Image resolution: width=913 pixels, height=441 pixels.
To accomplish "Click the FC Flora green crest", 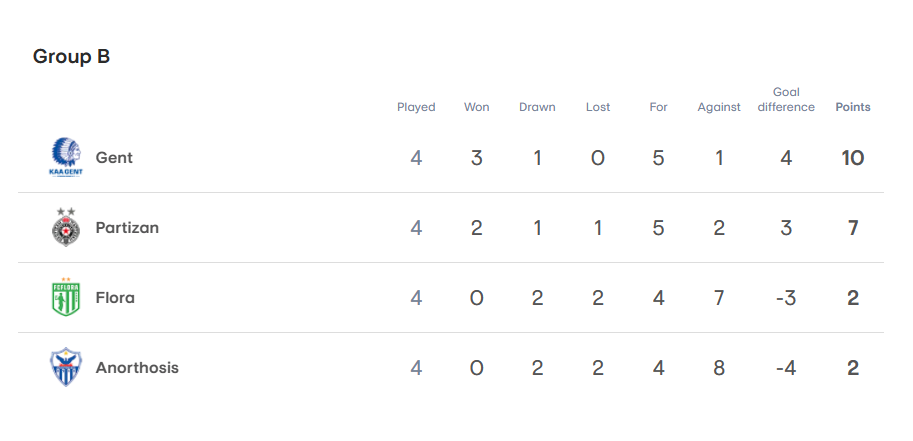I will click(66, 297).
